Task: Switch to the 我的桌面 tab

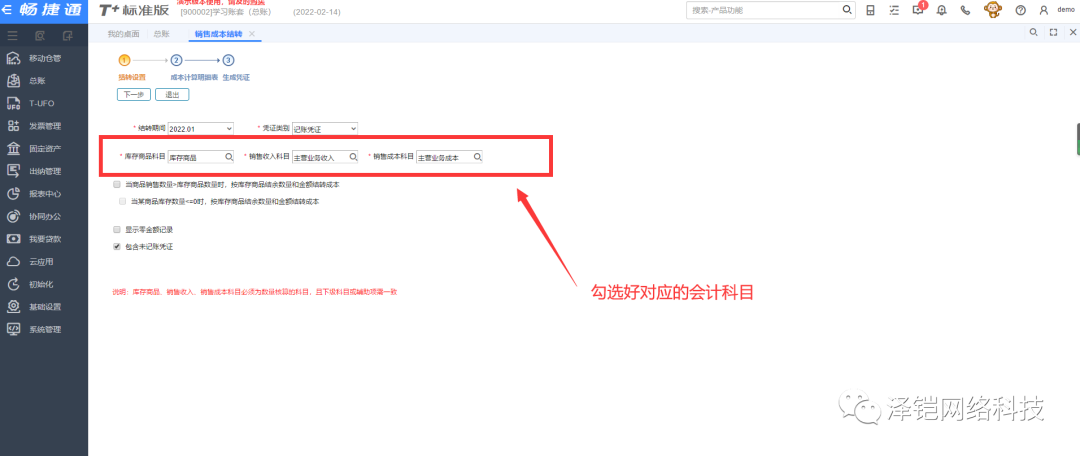Action: coord(125,34)
